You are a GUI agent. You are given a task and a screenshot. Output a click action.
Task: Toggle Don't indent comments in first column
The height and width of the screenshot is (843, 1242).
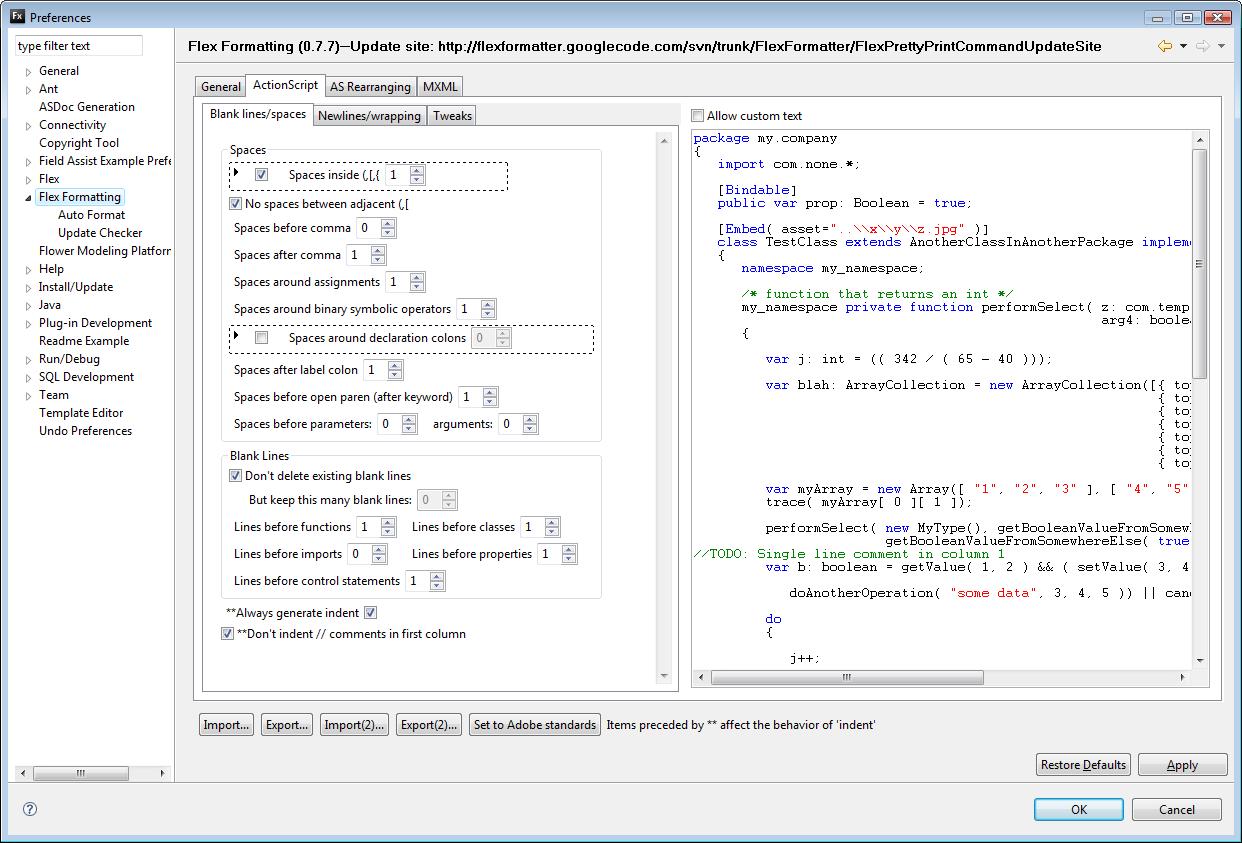[x=227, y=634]
